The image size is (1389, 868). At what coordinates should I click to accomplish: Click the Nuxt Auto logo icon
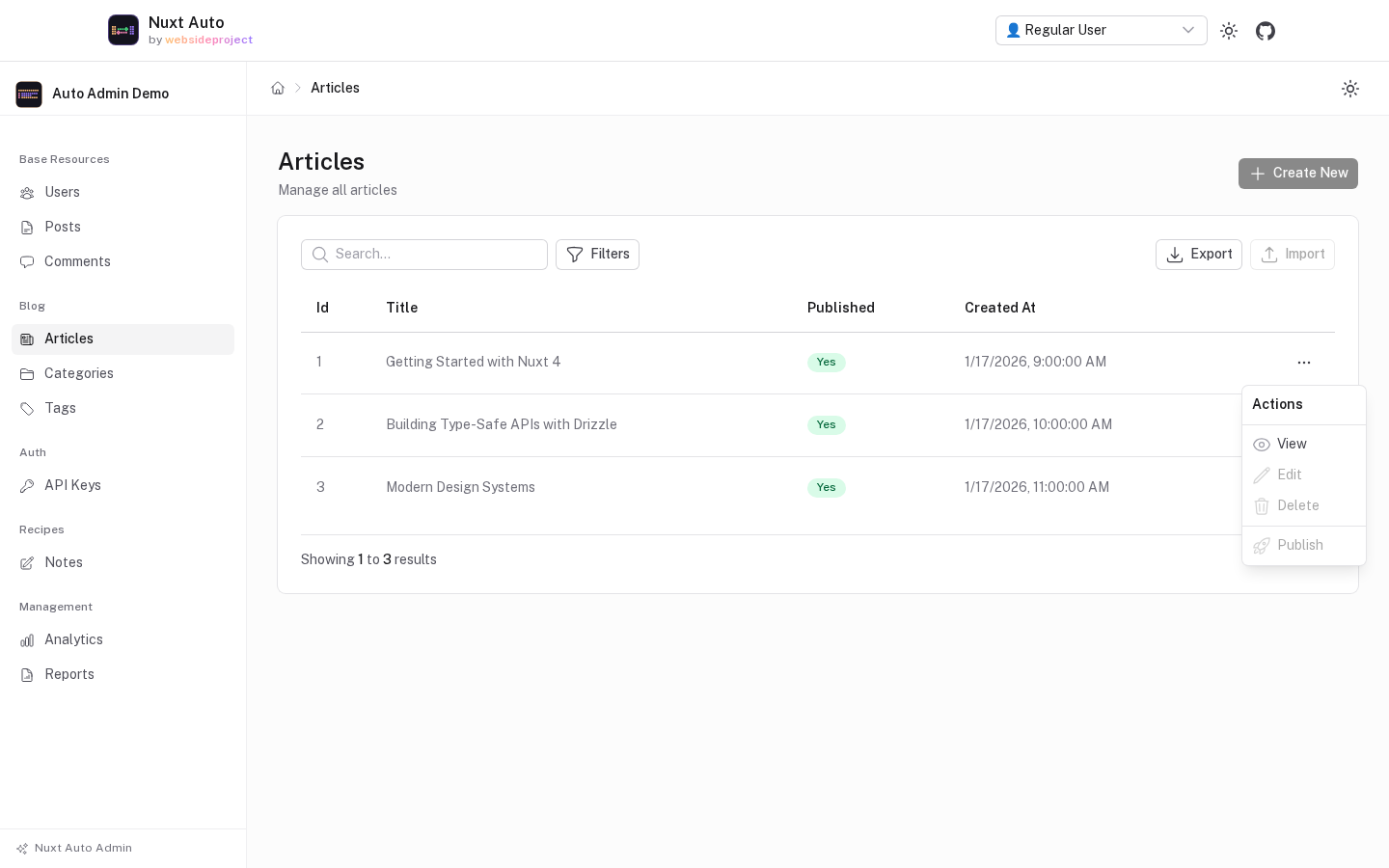[x=123, y=30]
